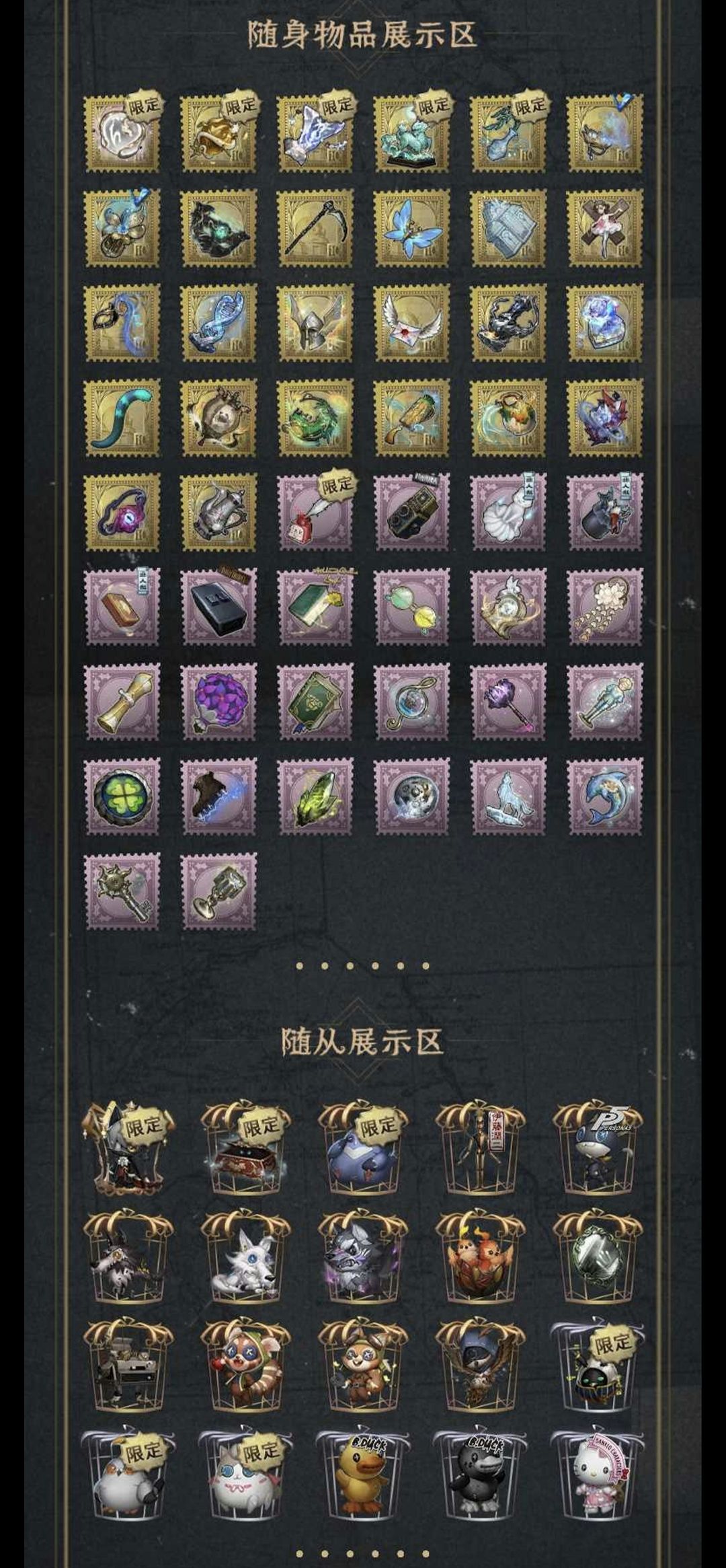Viewport: 726px width, 1568px height.
Task: Select the winged helmet accessory stamp
Action: point(315,323)
